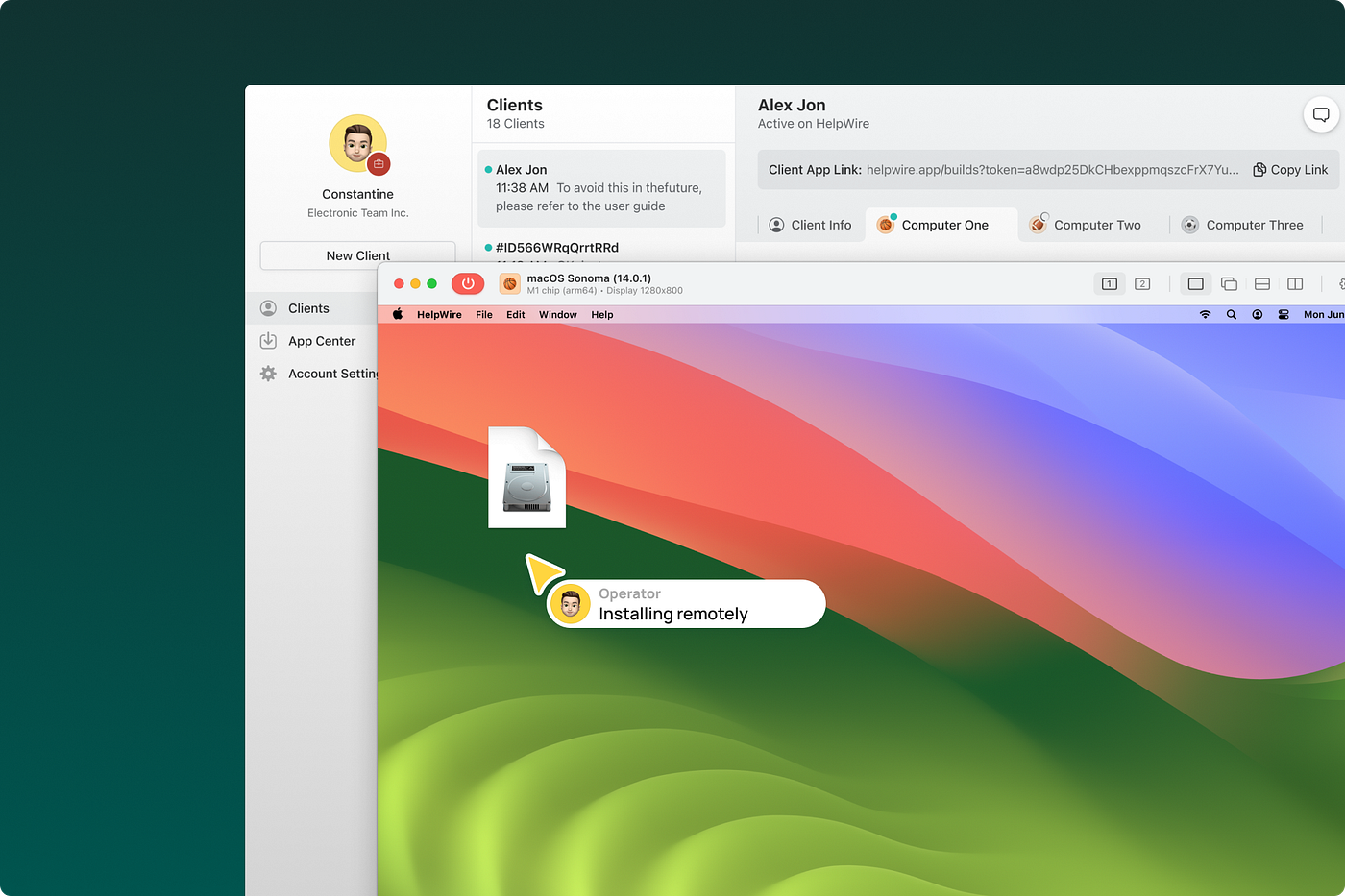Select vertical split view mode icon
The height and width of the screenshot is (896, 1345).
point(1295,283)
